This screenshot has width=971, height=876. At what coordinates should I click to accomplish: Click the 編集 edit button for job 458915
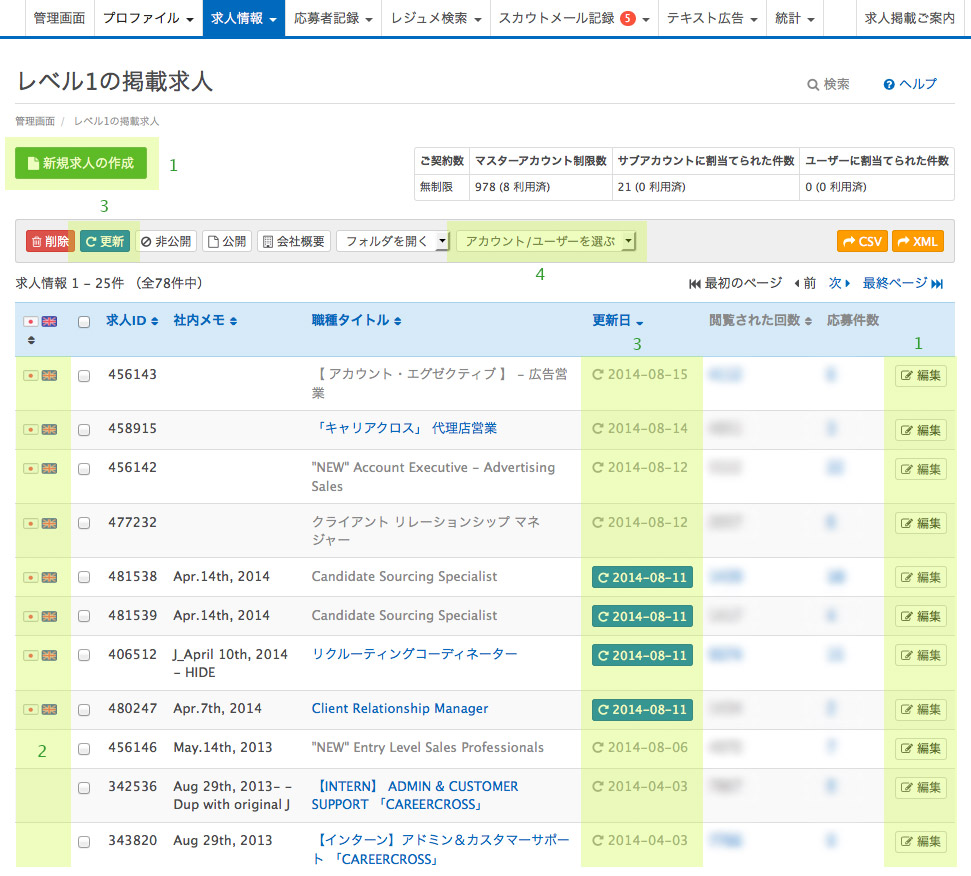(921, 430)
